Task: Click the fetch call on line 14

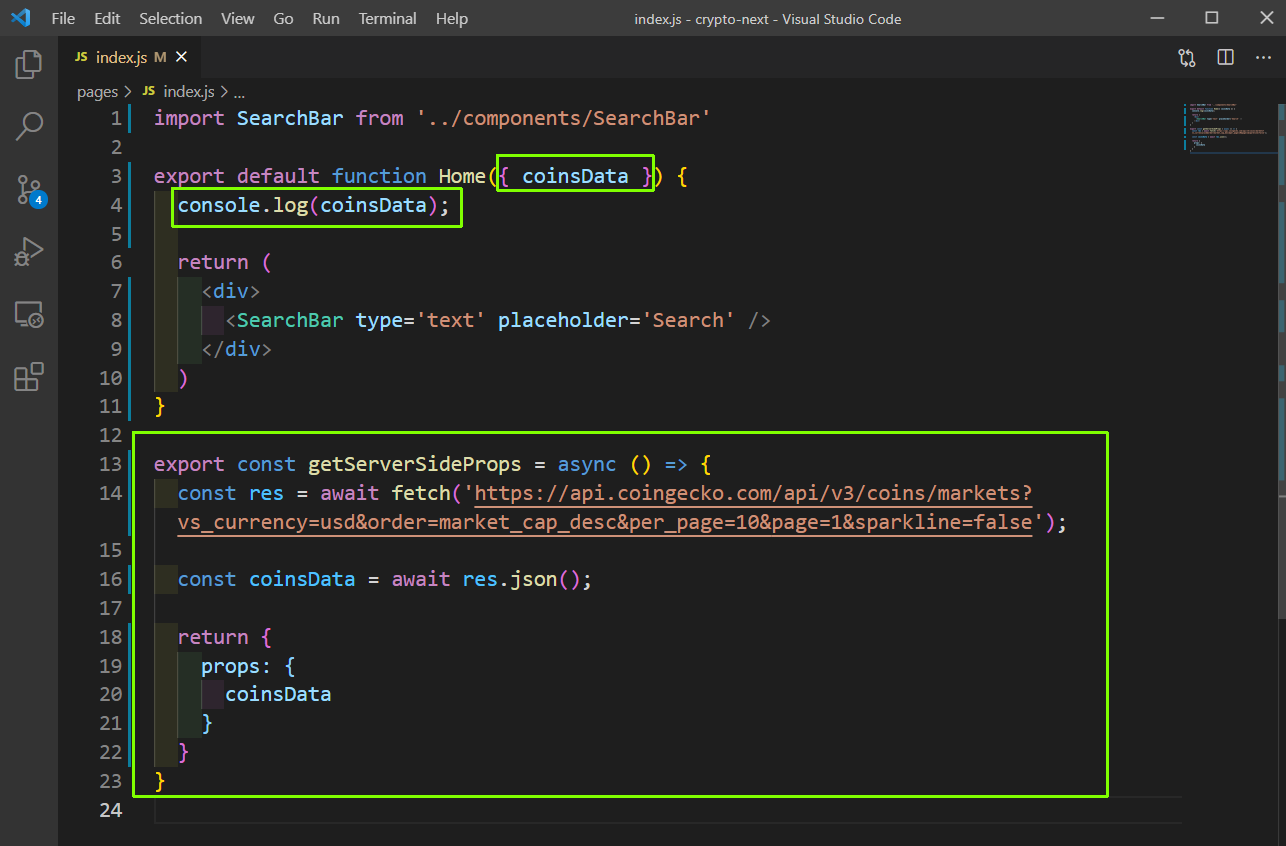Action: 420,493
